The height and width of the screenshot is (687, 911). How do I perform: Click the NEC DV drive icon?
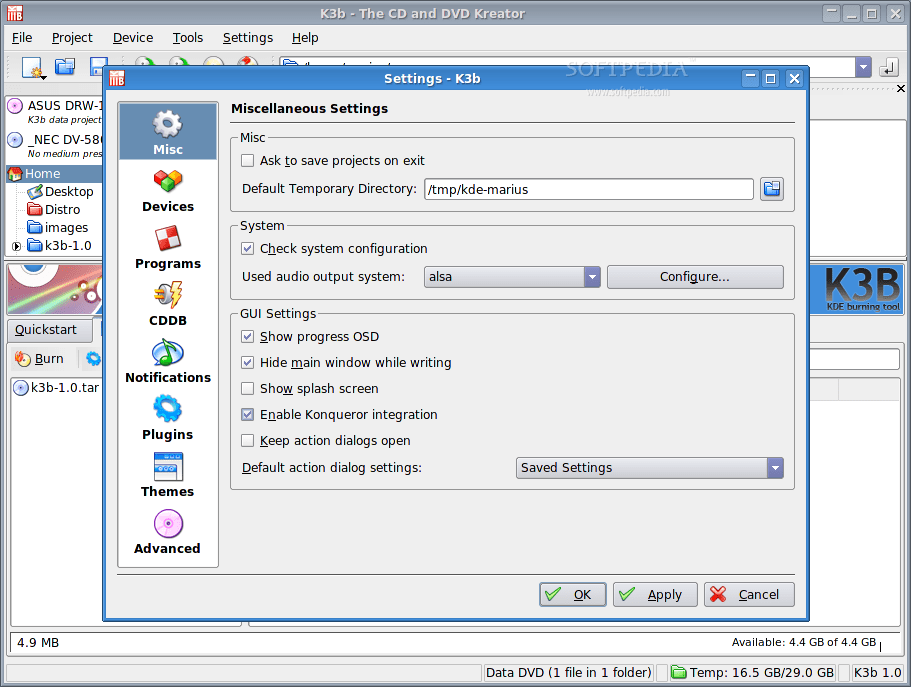click(15, 140)
